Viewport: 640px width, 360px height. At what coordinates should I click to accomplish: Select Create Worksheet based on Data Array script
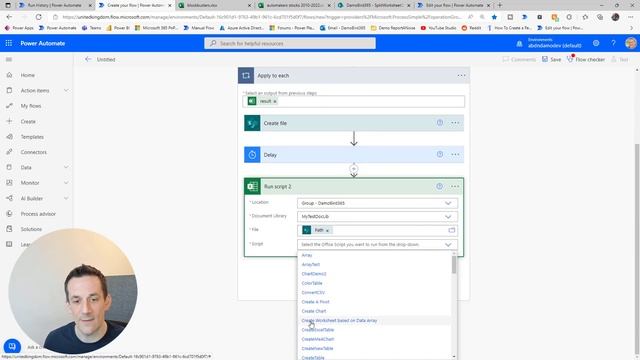[339, 321]
